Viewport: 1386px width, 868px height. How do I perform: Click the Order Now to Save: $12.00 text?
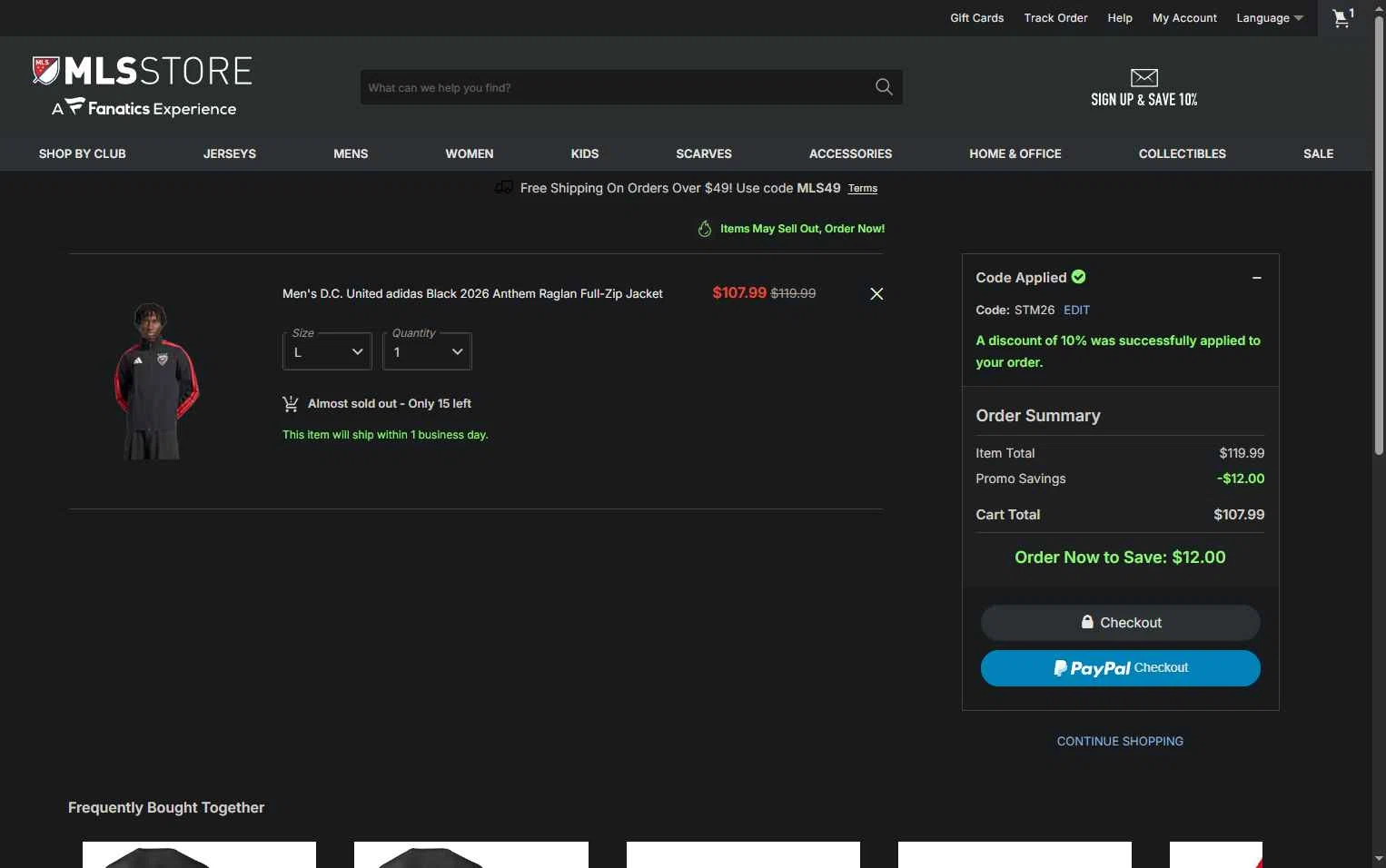1120,557
